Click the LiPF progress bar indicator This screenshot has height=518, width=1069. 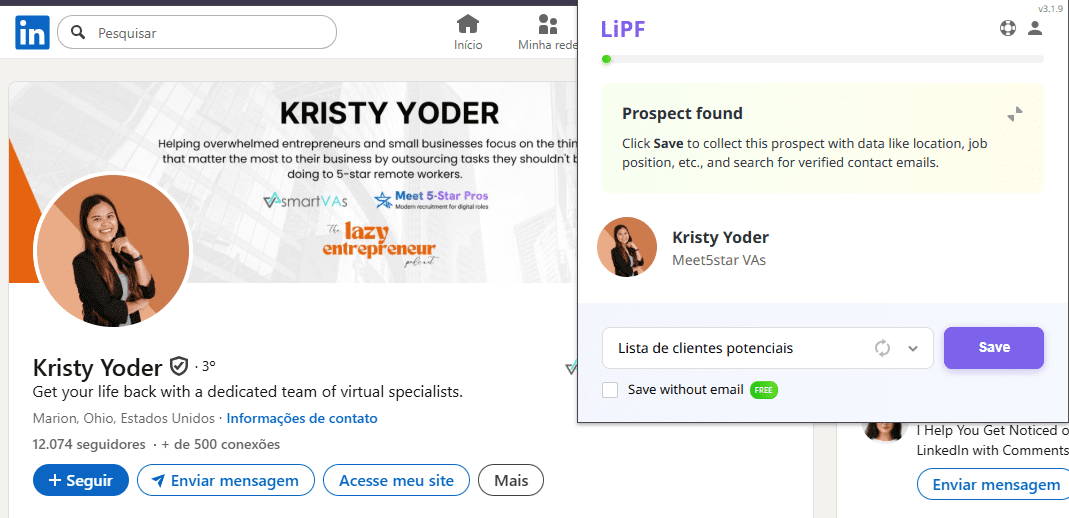pyautogui.click(x=607, y=60)
